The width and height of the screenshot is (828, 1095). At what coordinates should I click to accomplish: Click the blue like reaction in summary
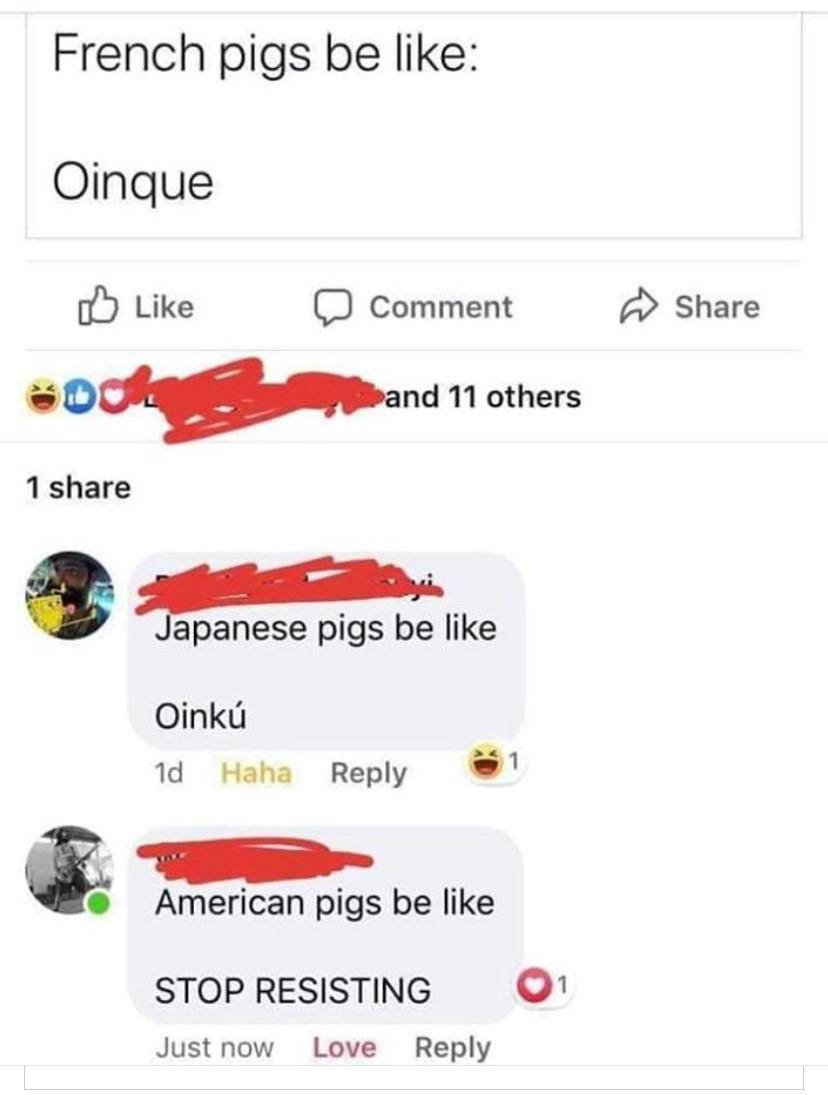pyautogui.click(x=79, y=396)
